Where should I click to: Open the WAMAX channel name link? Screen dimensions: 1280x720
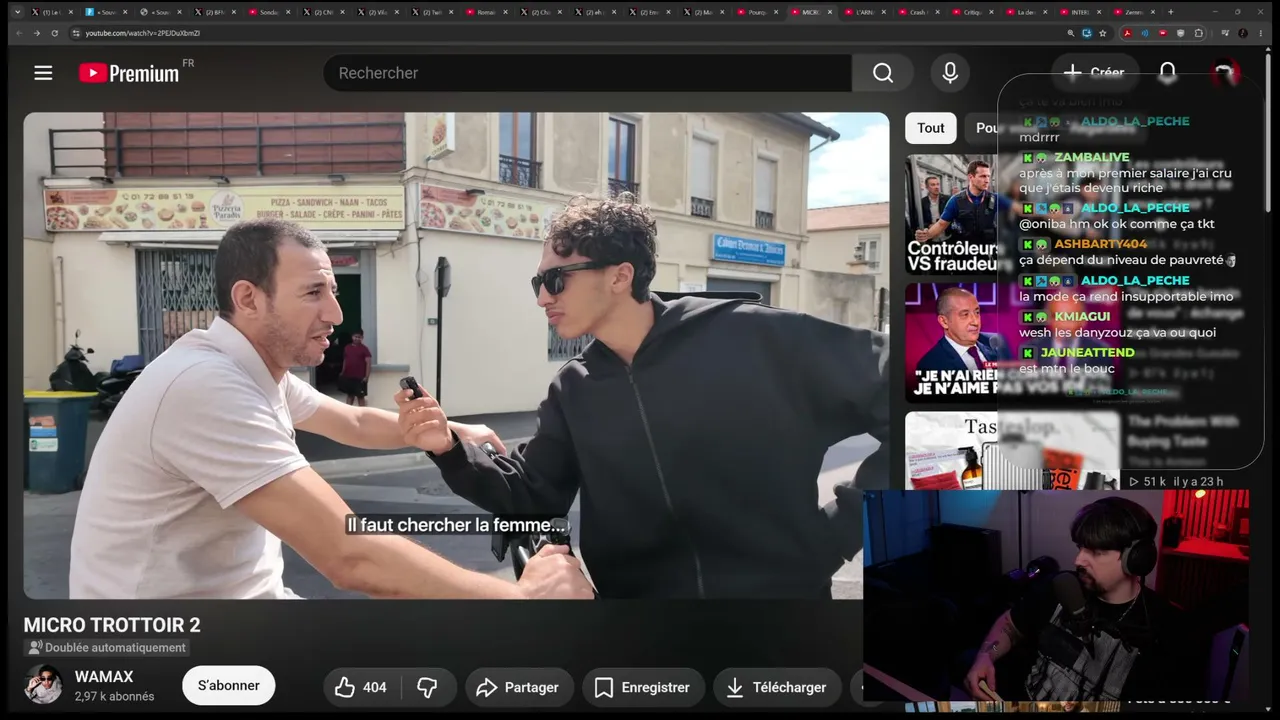[x=104, y=677]
